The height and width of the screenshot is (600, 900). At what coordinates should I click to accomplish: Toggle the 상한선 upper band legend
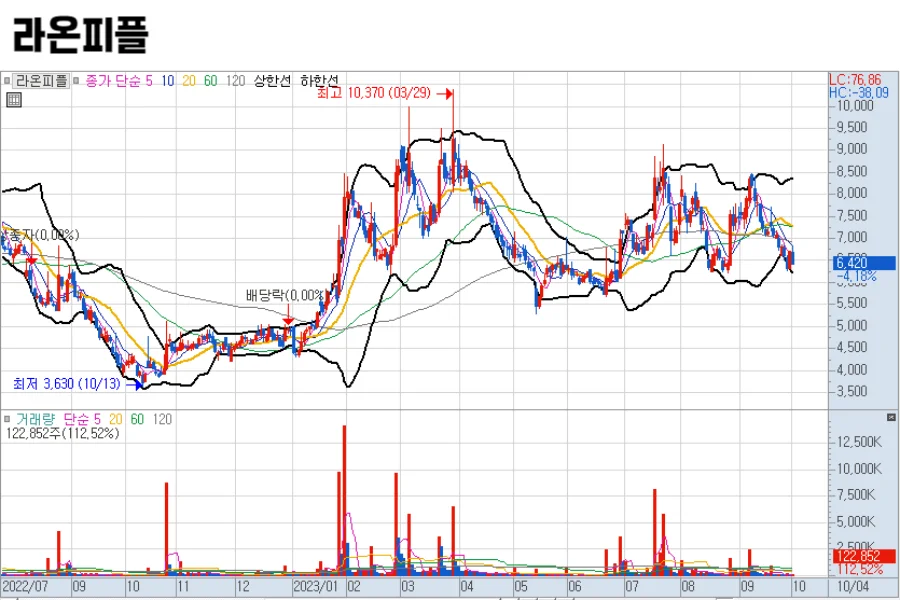[273, 81]
